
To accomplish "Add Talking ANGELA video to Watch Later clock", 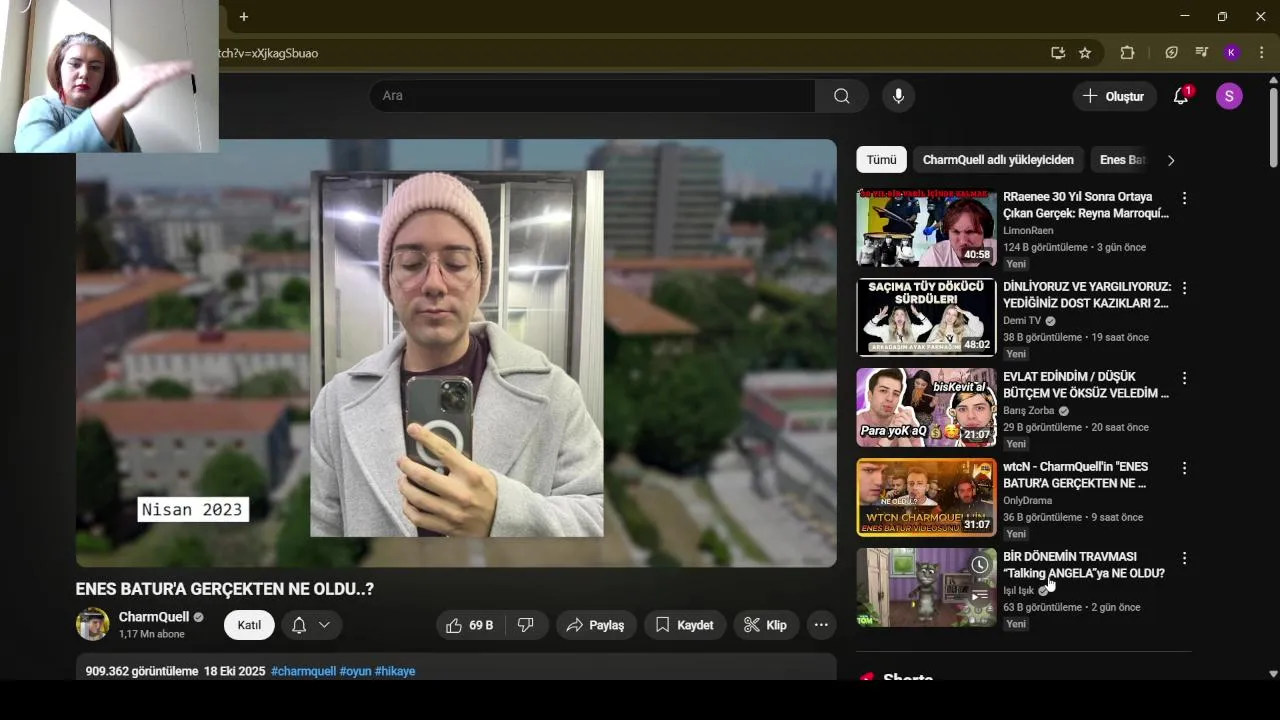I will click(x=980, y=565).
